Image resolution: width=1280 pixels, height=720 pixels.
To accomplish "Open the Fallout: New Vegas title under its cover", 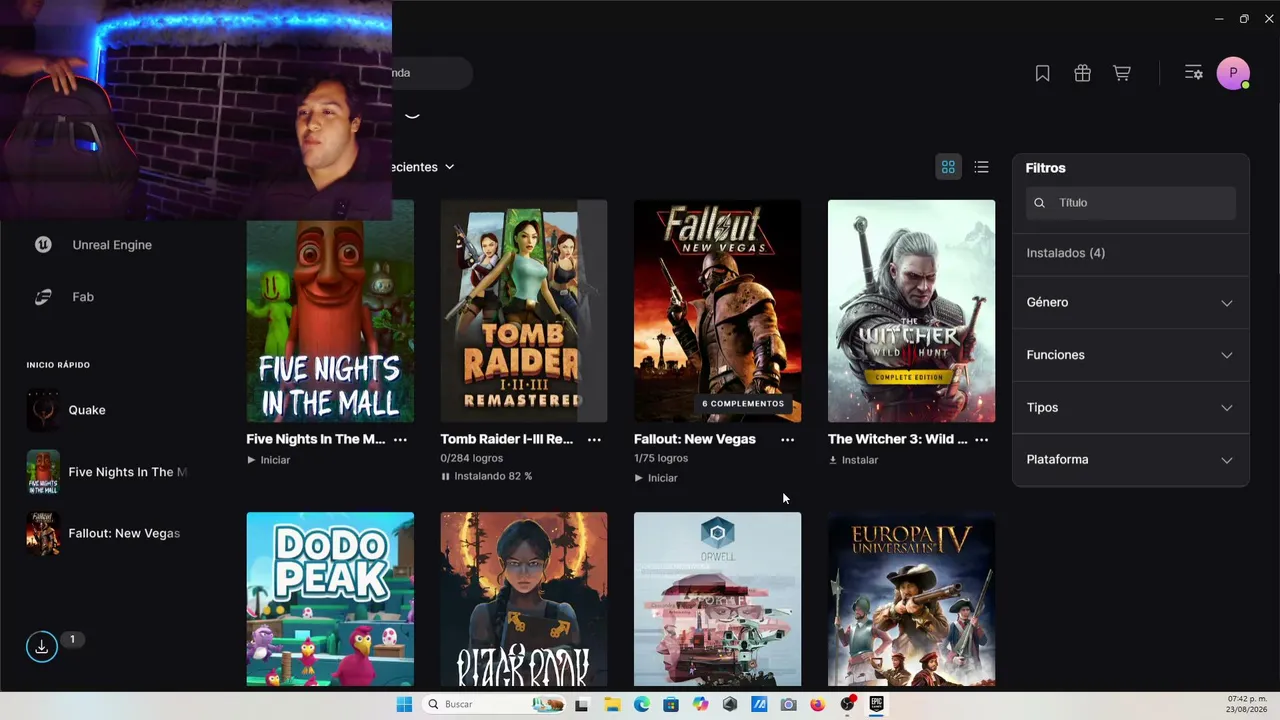I will tap(695, 439).
